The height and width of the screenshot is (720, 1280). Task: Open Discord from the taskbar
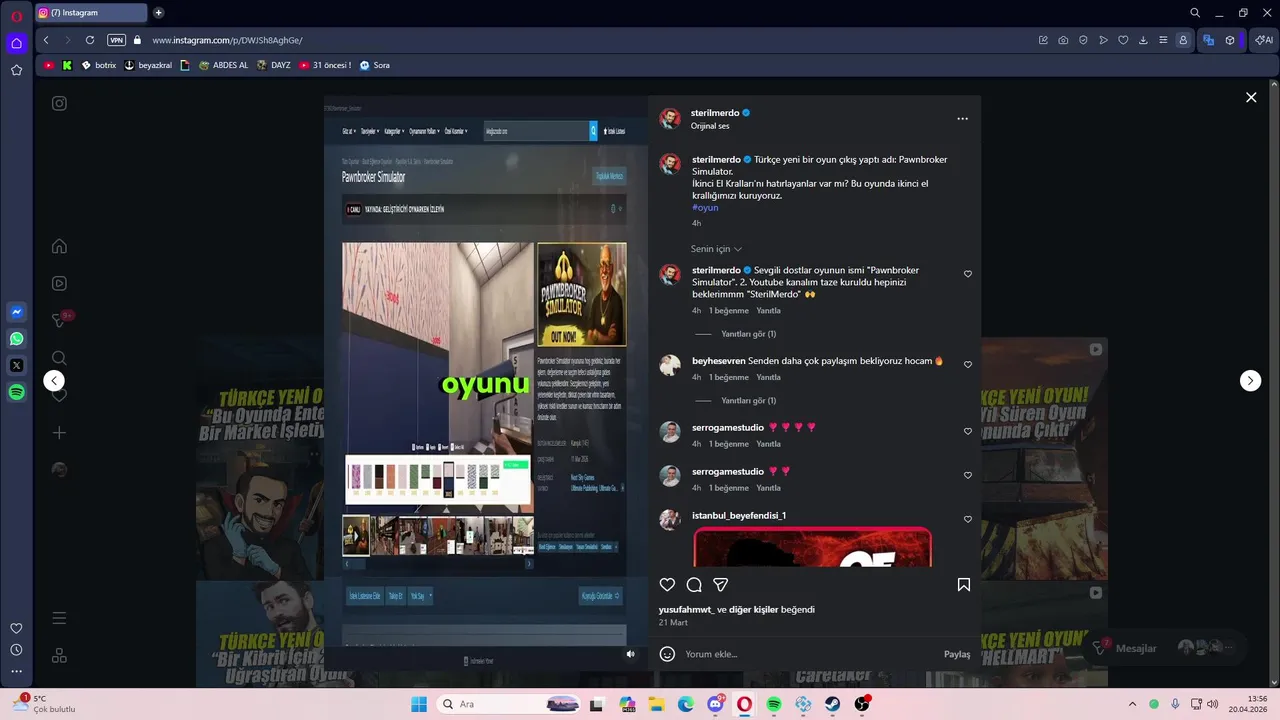[x=715, y=704]
